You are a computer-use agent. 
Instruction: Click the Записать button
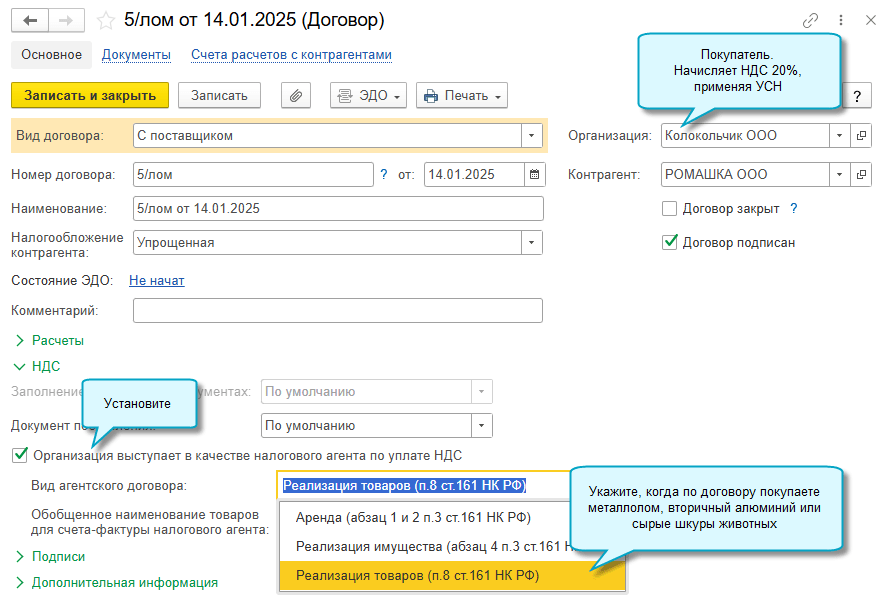point(219,96)
